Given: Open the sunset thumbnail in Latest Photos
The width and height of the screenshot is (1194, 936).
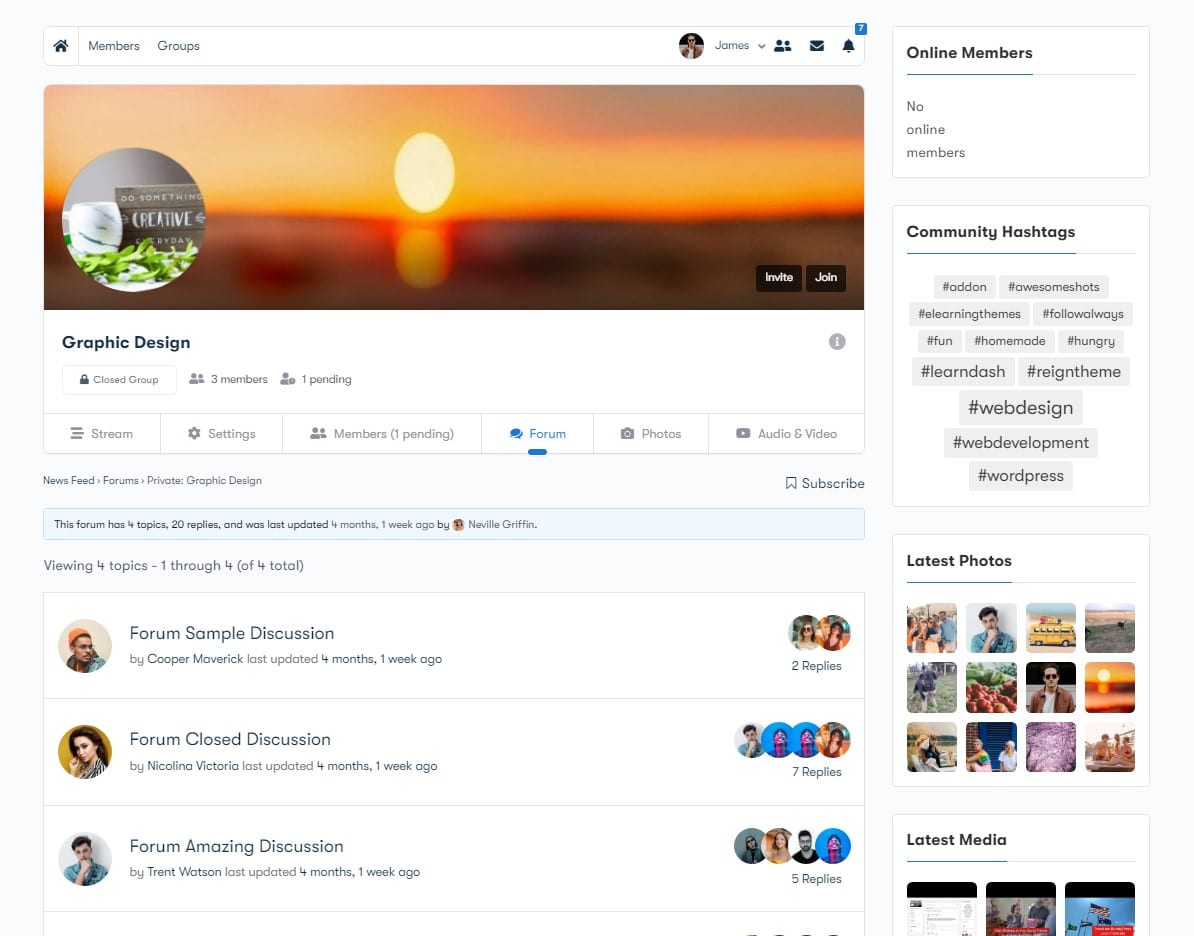Looking at the screenshot, I should [1110, 687].
